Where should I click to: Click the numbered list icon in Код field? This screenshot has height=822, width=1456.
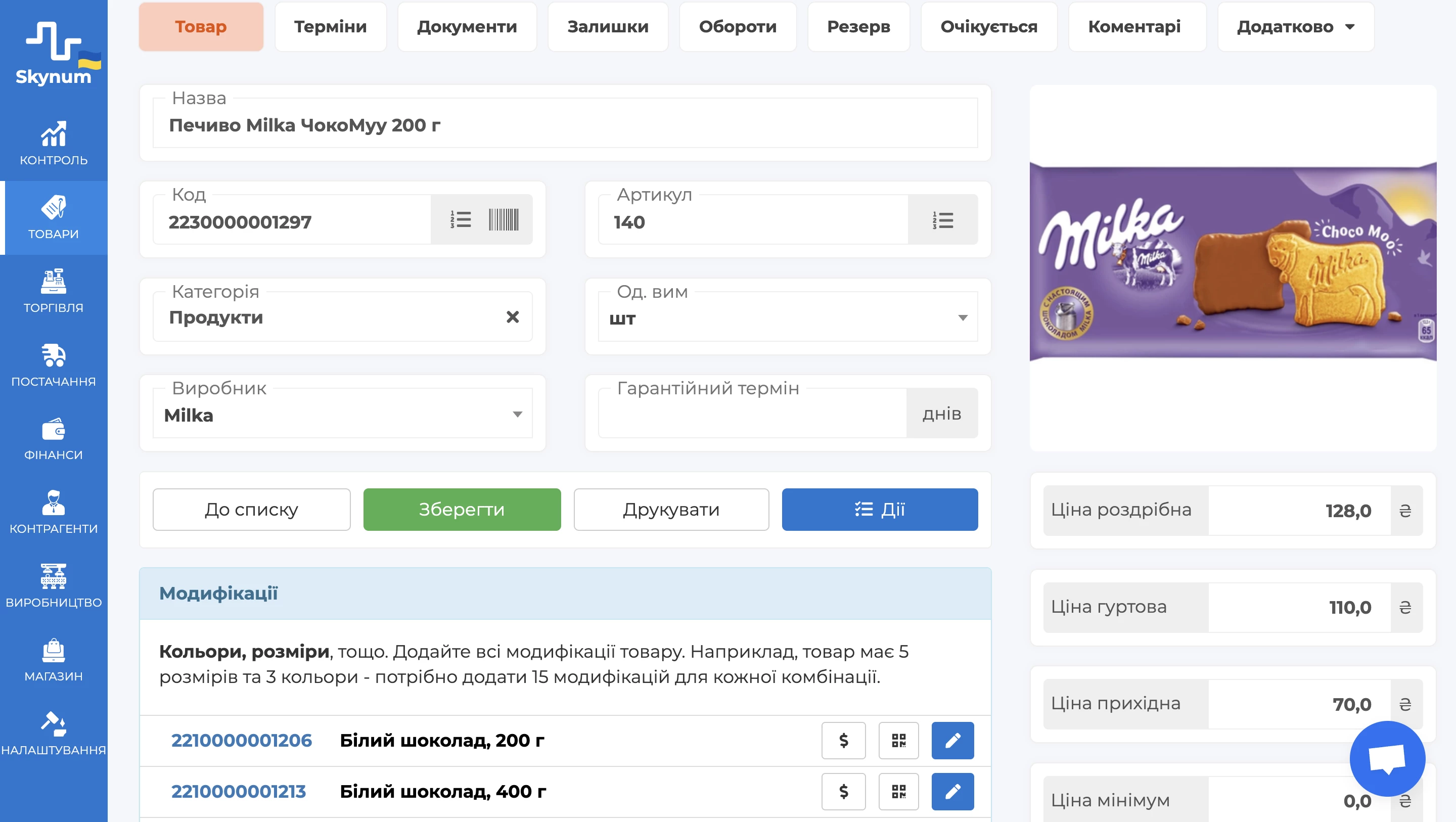(461, 220)
